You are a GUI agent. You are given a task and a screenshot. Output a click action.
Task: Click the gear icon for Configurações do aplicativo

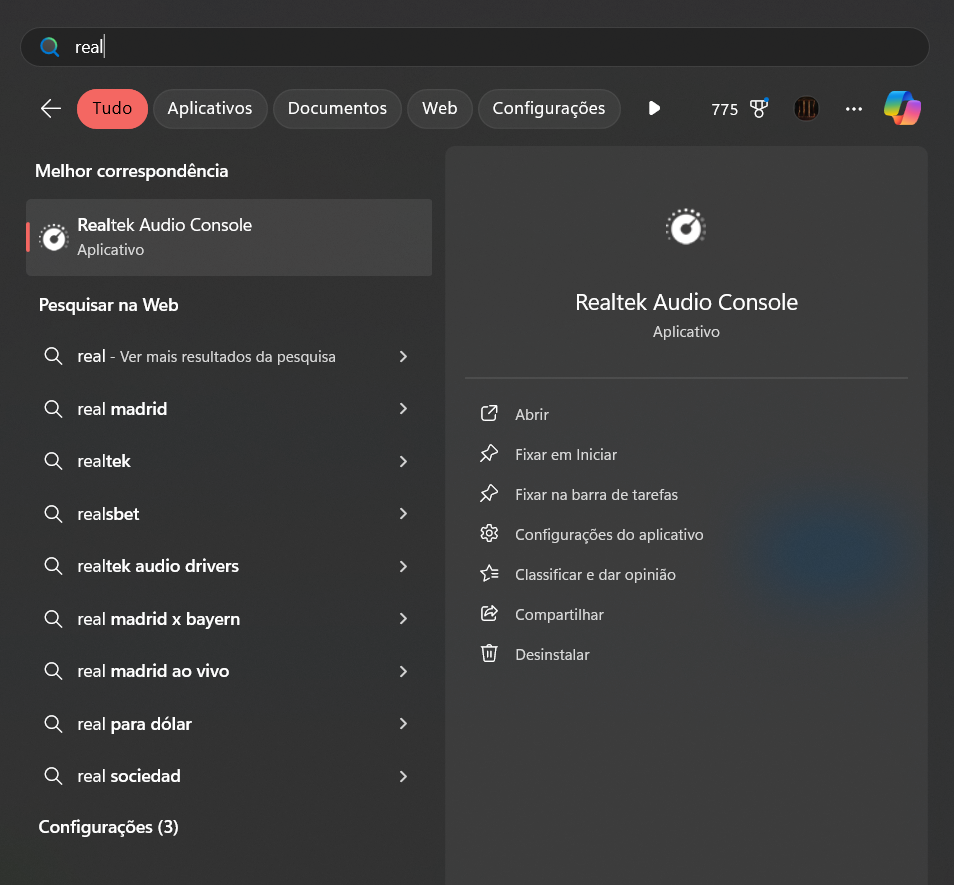tap(489, 534)
